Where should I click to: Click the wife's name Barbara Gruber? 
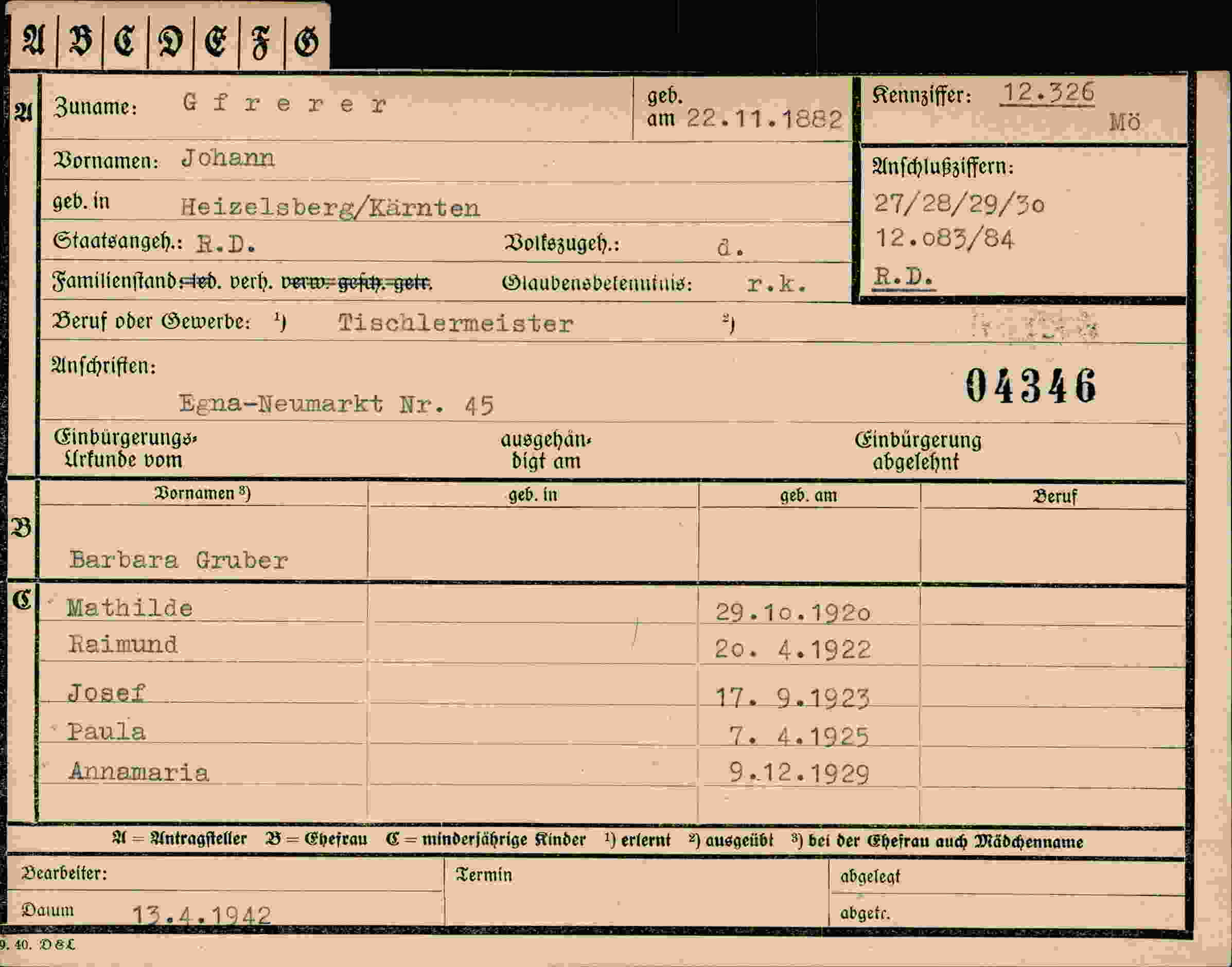click(179, 560)
